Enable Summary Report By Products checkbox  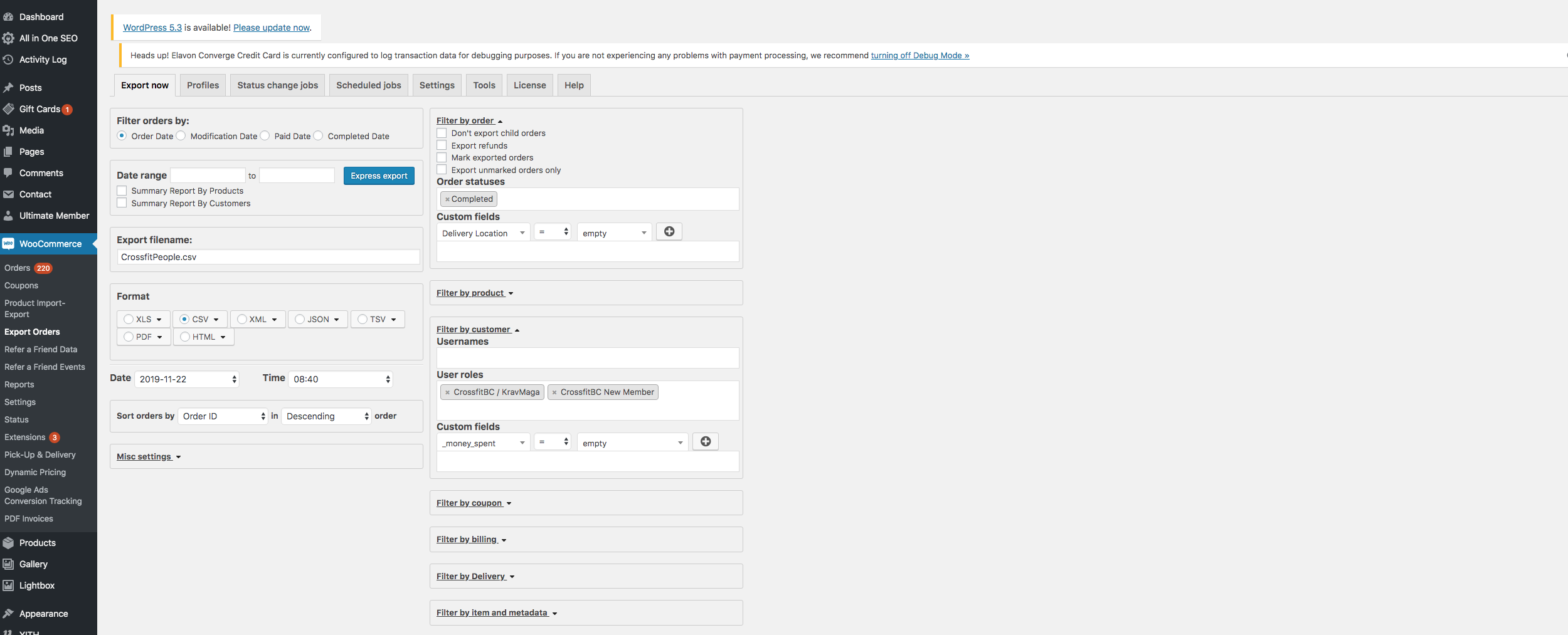[x=122, y=191]
